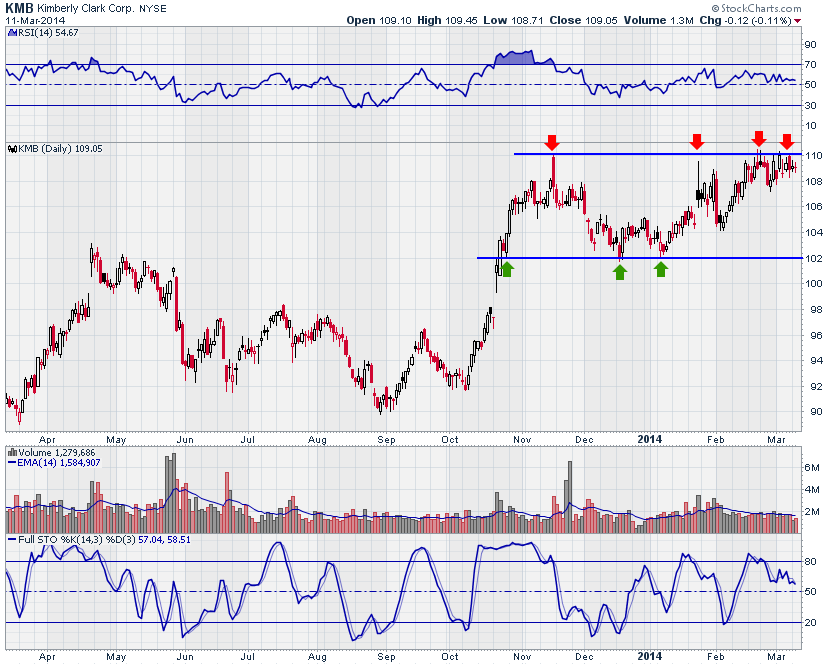
Task: Click the 96 price axis label
Action: 815,335
